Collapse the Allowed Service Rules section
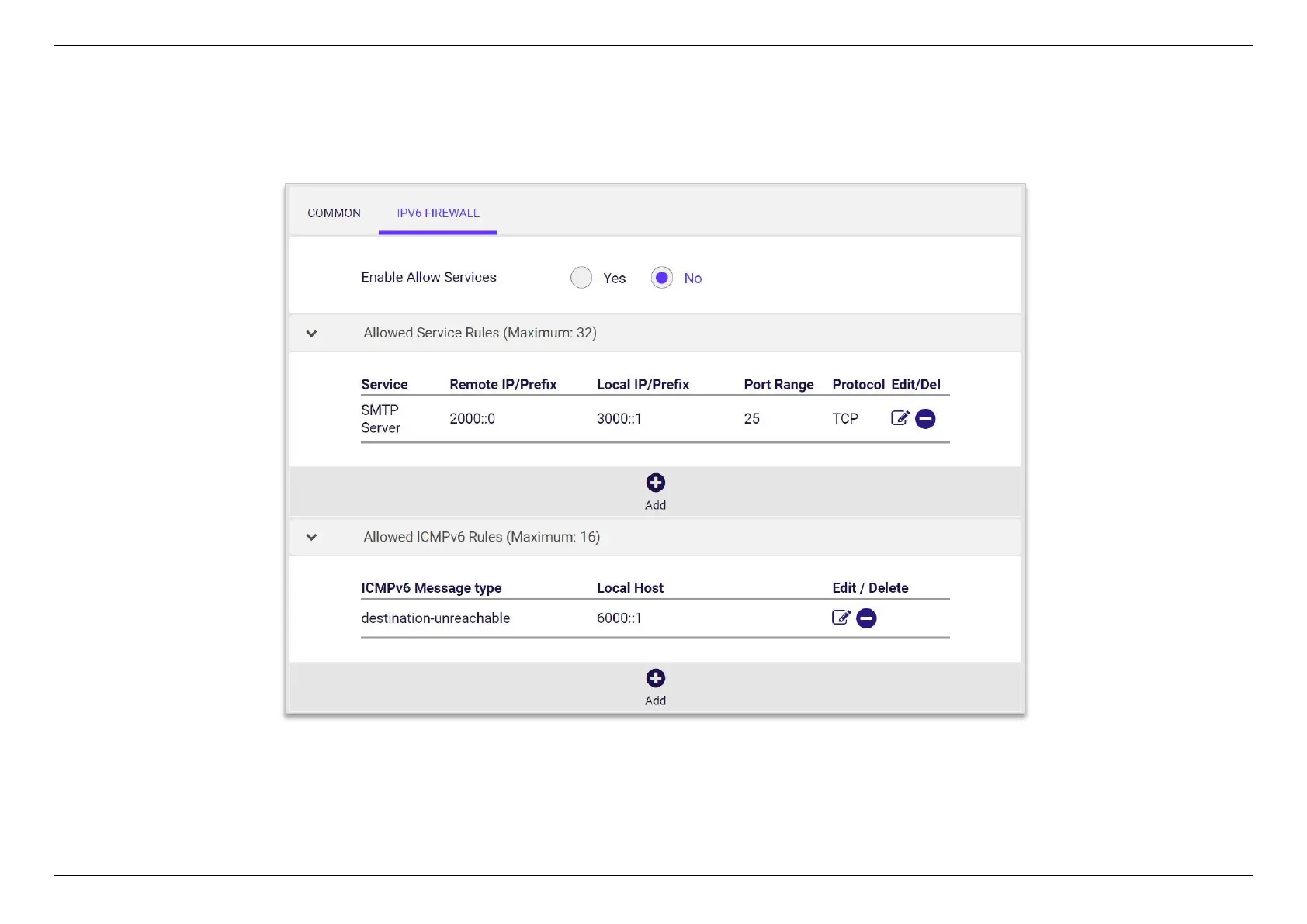This screenshot has width=1307, height=924. [x=311, y=334]
